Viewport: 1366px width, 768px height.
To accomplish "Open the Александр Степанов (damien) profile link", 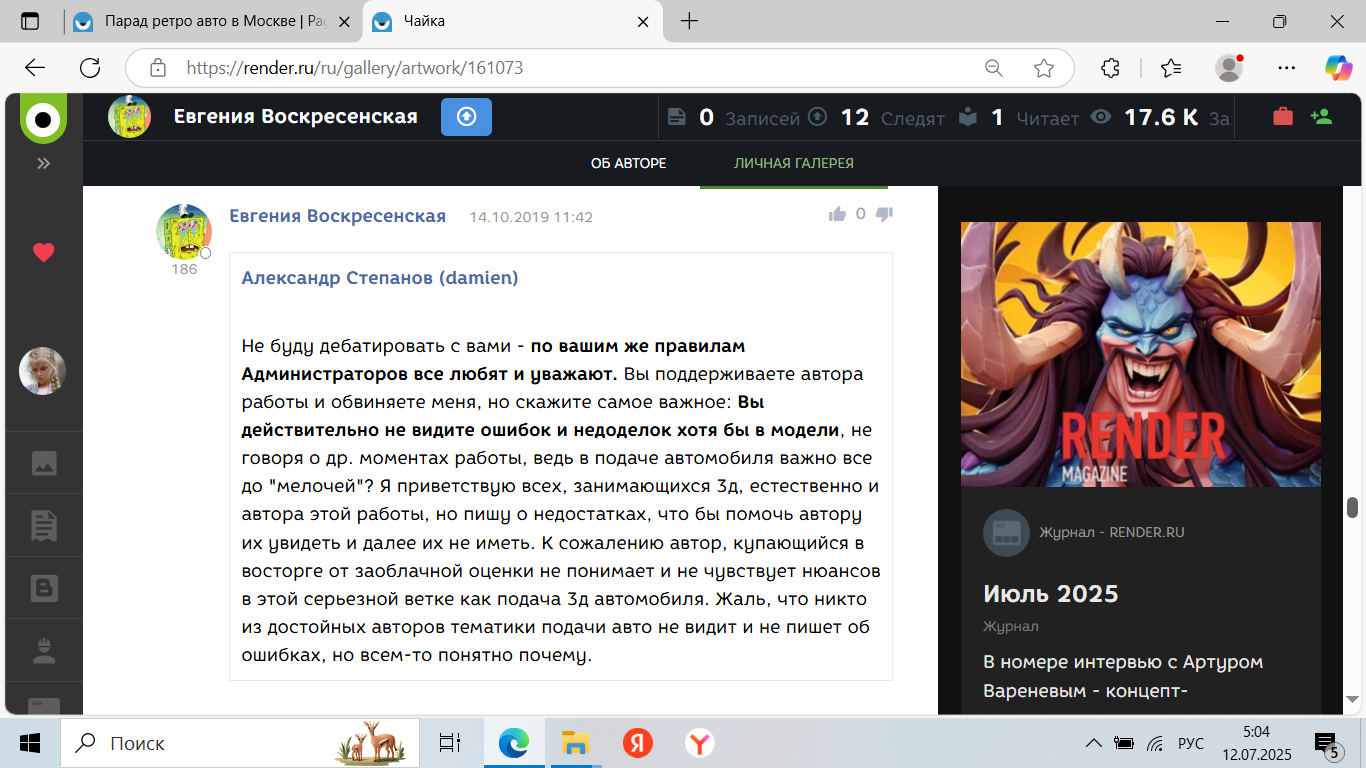I will tap(380, 278).
